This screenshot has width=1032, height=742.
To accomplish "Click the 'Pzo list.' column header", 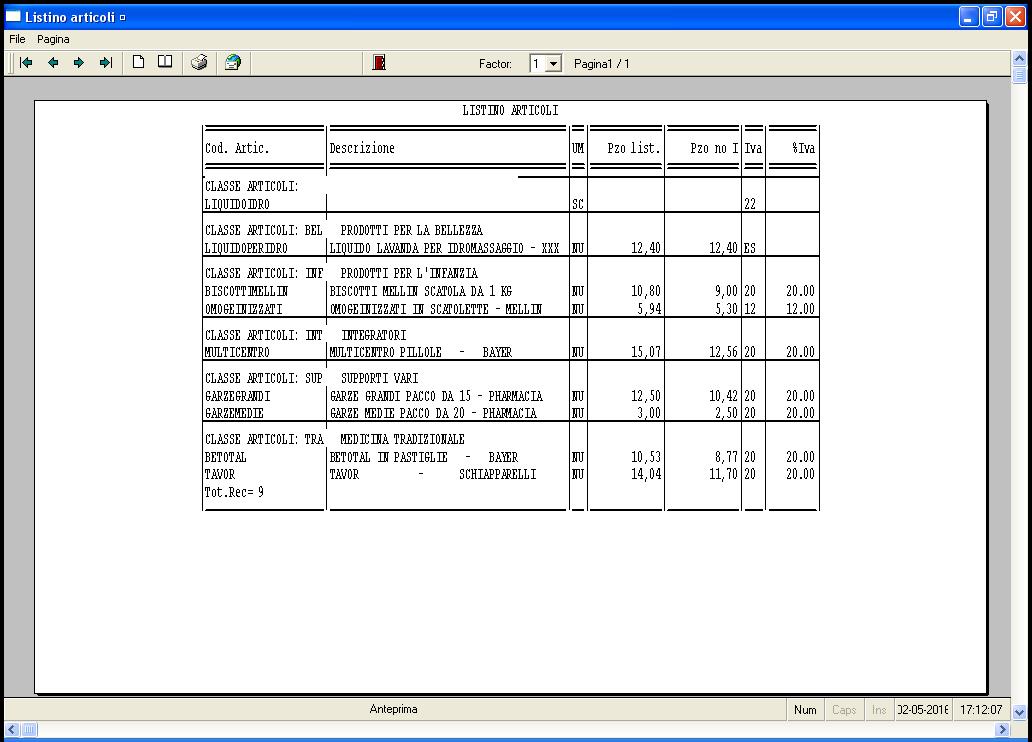I will tap(634, 148).
